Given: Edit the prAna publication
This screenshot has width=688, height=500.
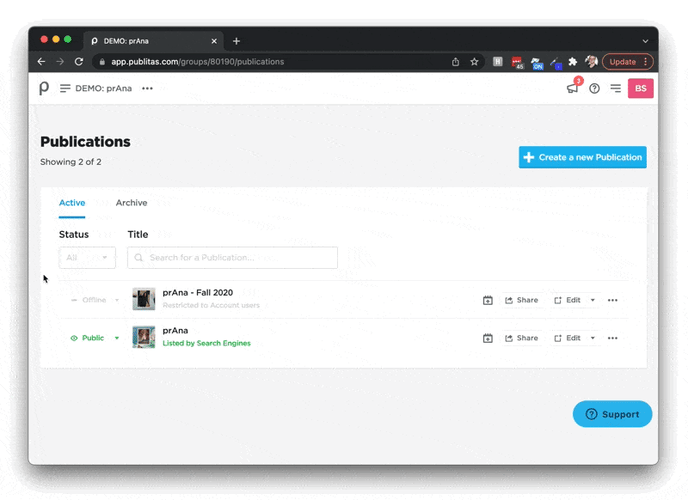Looking at the screenshot, I should click(x=567, y=338).
